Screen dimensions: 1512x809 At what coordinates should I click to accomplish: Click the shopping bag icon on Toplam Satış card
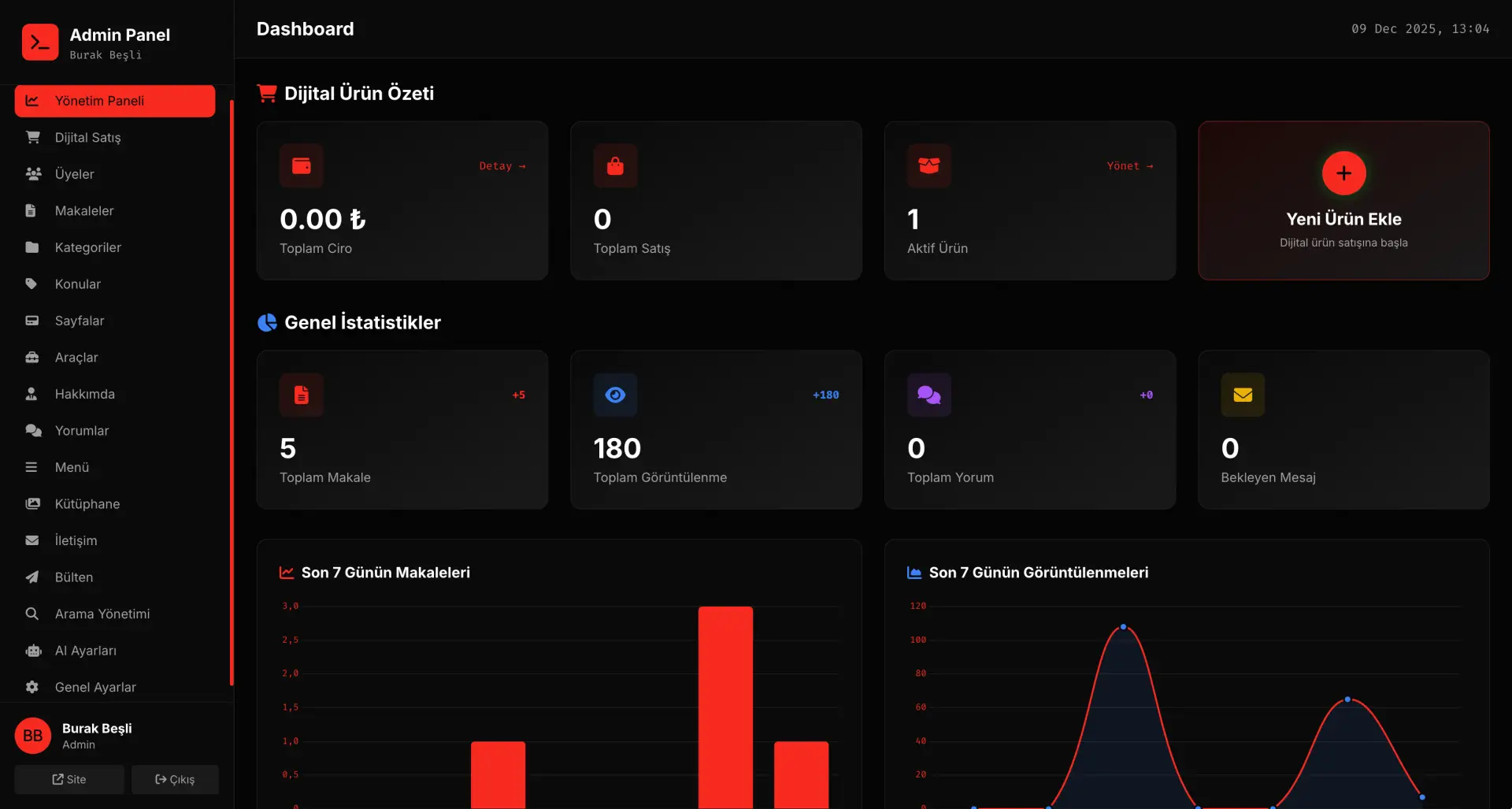pyautogui.click(x=615, y=166)
